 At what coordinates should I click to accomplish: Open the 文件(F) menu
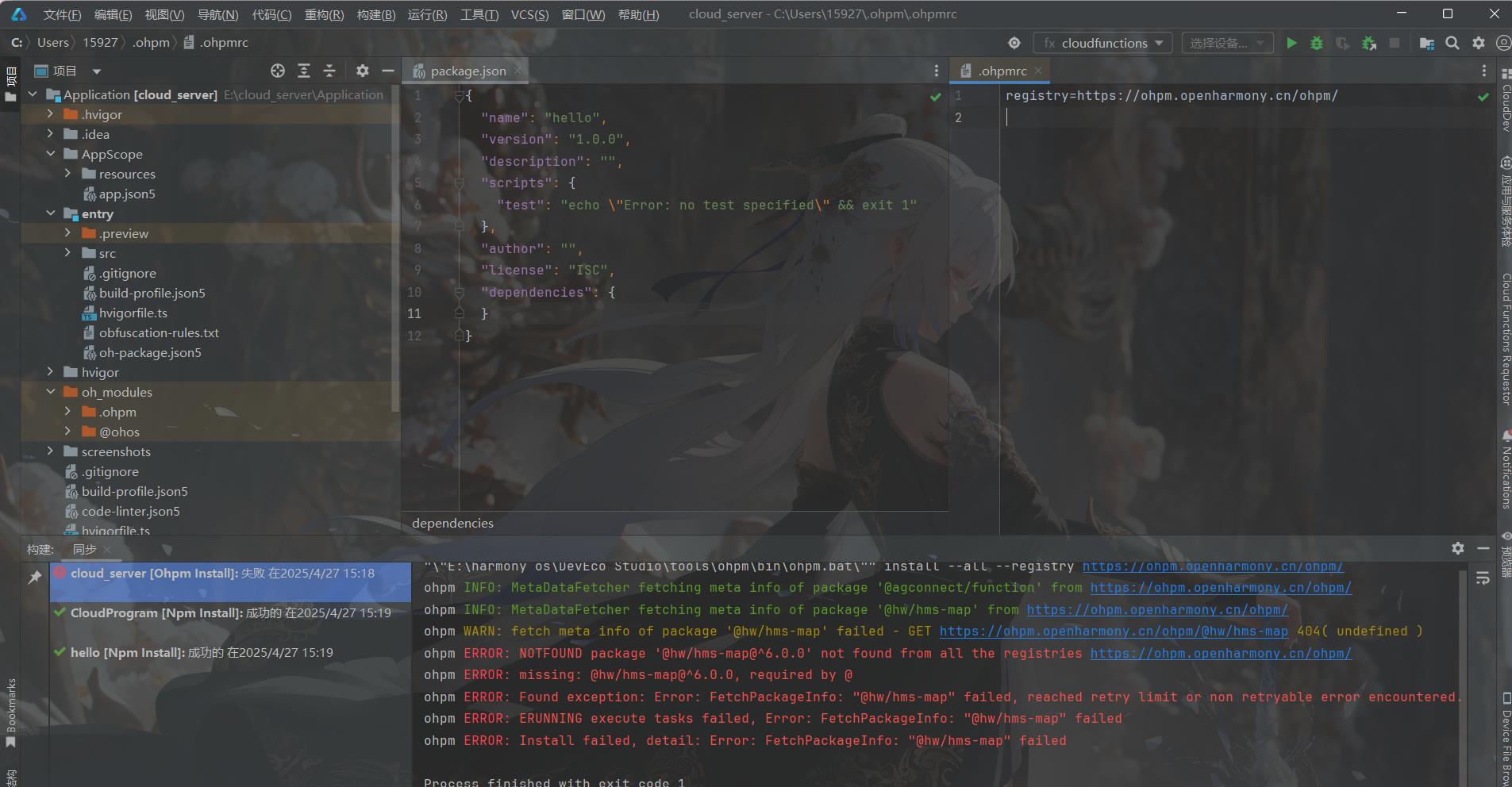pos(62,14)
